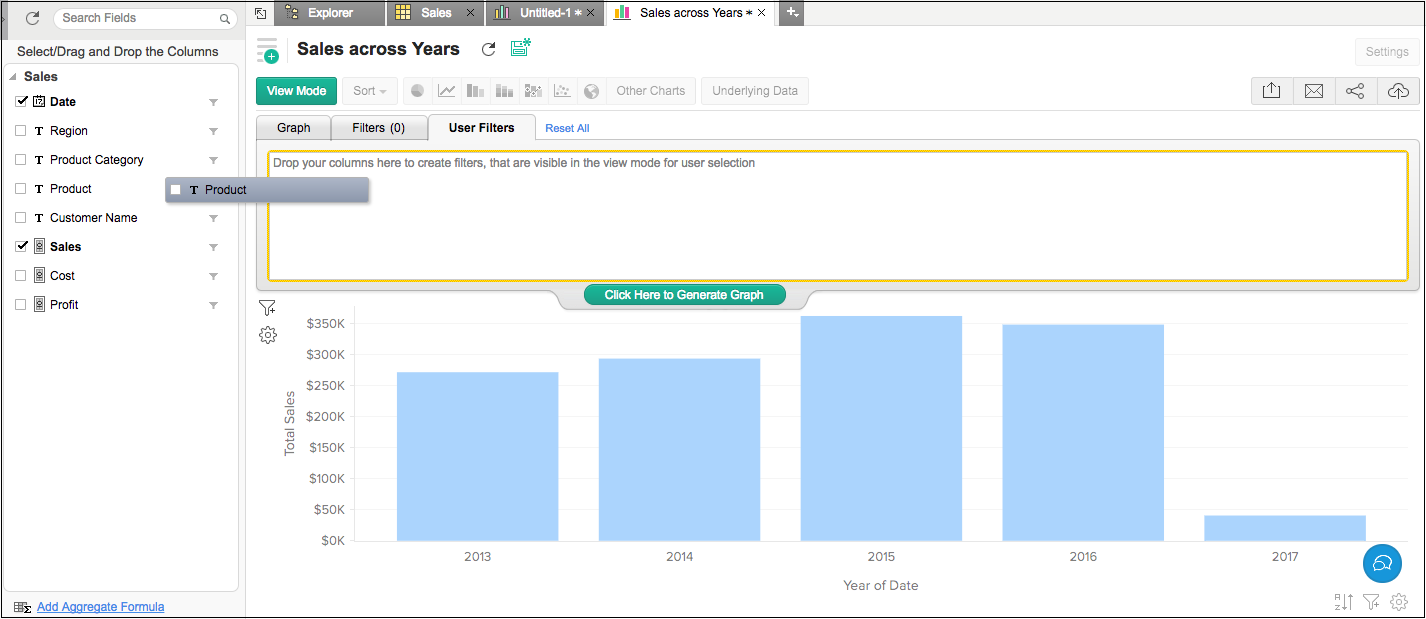Uncheck the Date column checkbox
The height and width of the screenshot is (619, 1426).
22,102
